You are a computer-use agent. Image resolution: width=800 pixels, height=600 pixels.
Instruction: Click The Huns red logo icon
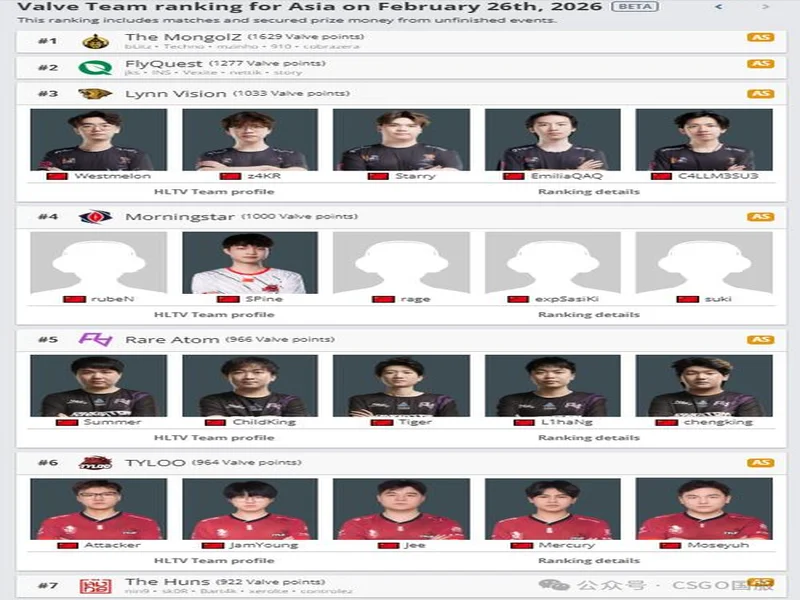[x=95, y=585]
